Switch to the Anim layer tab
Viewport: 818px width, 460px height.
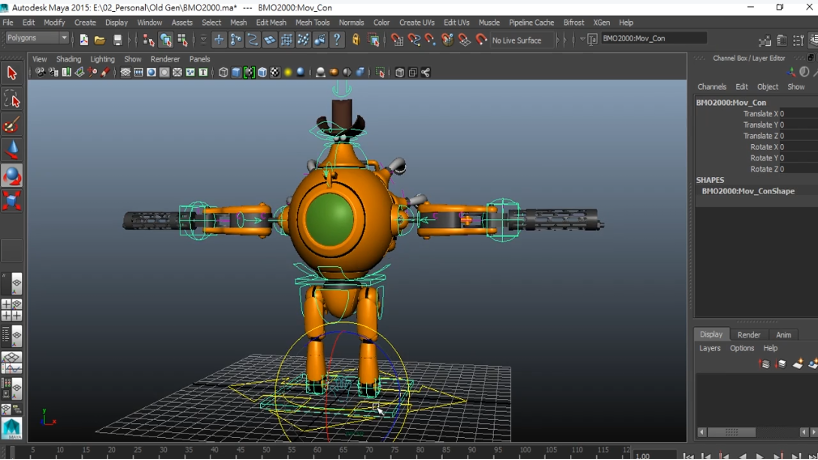pos(784,335)
